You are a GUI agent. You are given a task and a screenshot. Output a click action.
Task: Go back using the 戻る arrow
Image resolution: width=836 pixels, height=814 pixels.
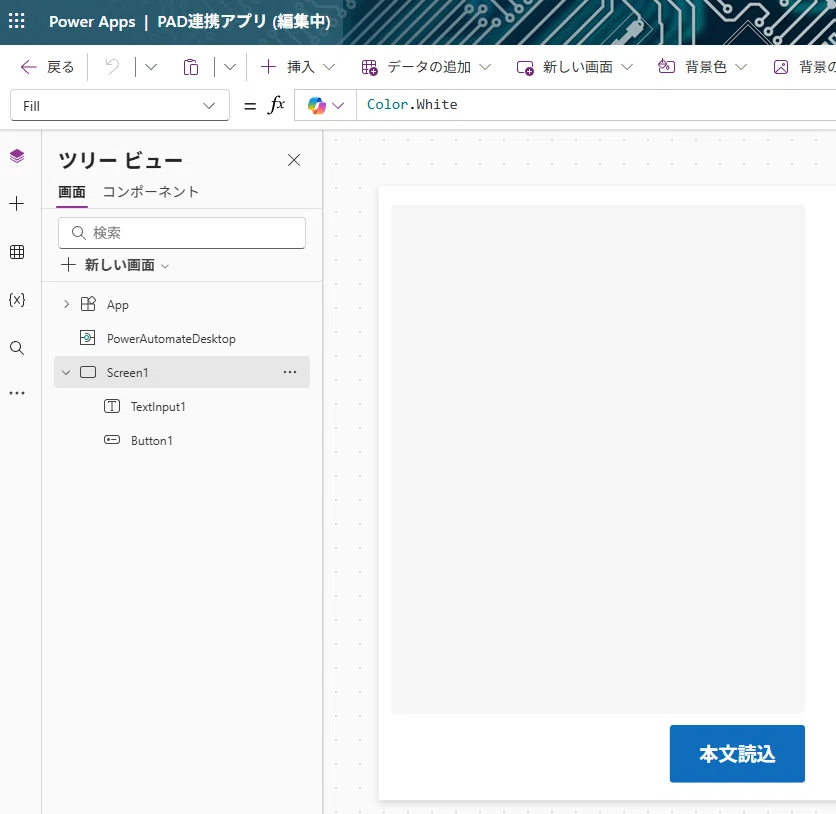pyautogui.click(x=46, y=67)
